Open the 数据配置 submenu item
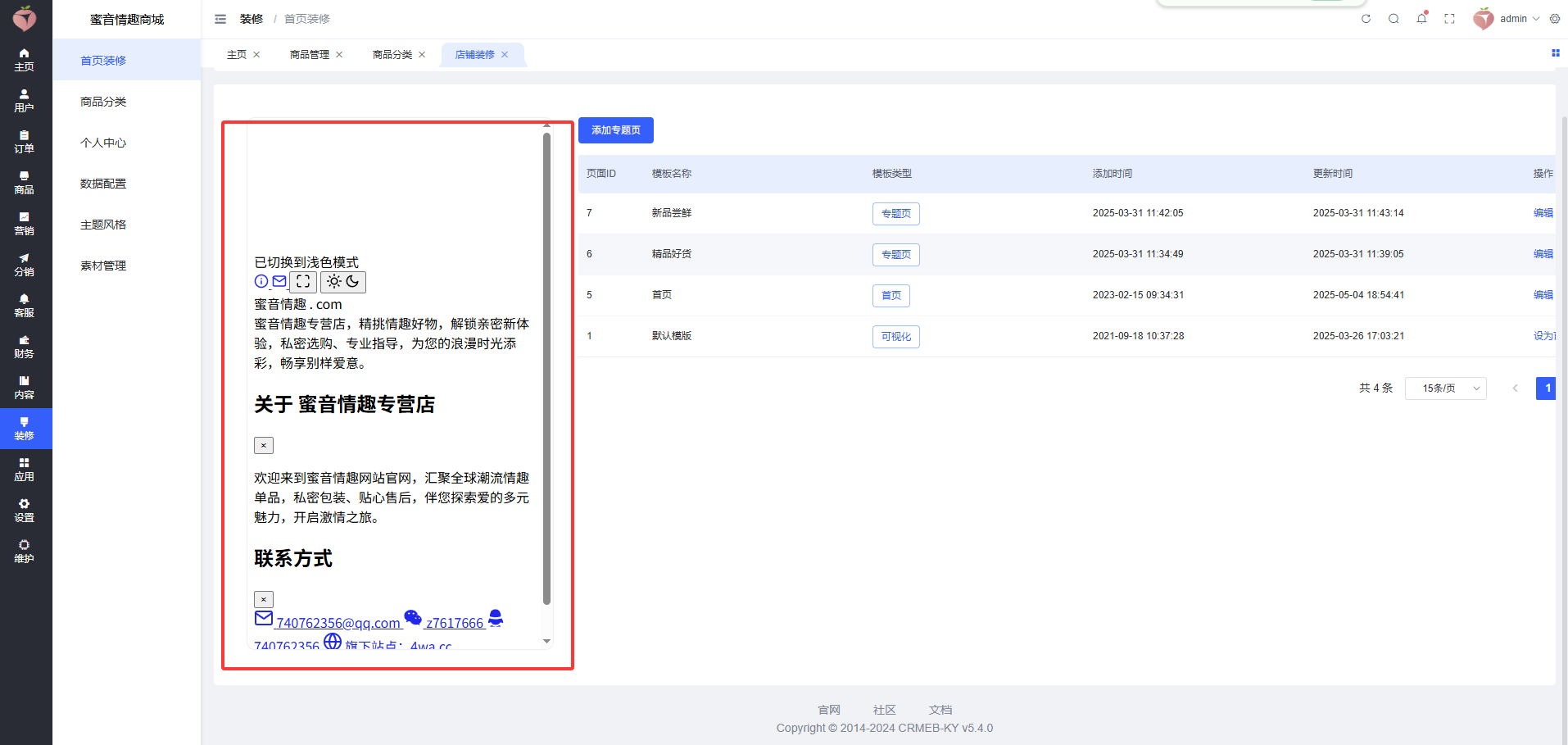 pyautogui.click(x=127, y=184)
